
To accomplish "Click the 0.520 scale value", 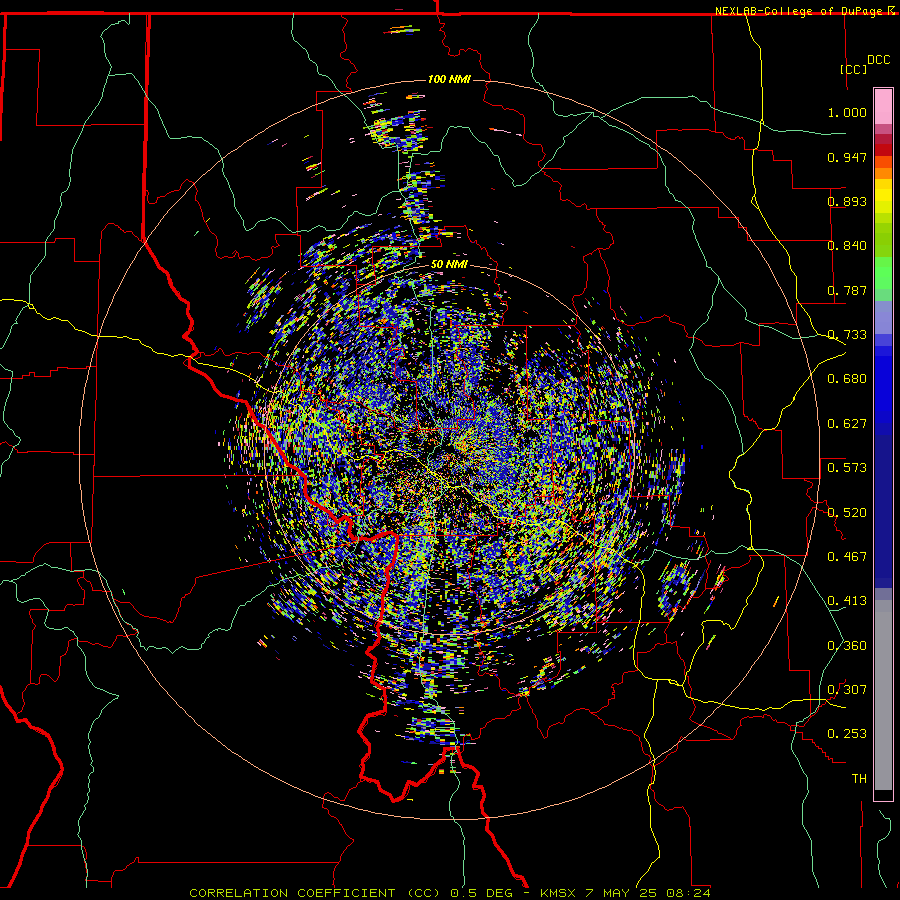I will 847,513.
